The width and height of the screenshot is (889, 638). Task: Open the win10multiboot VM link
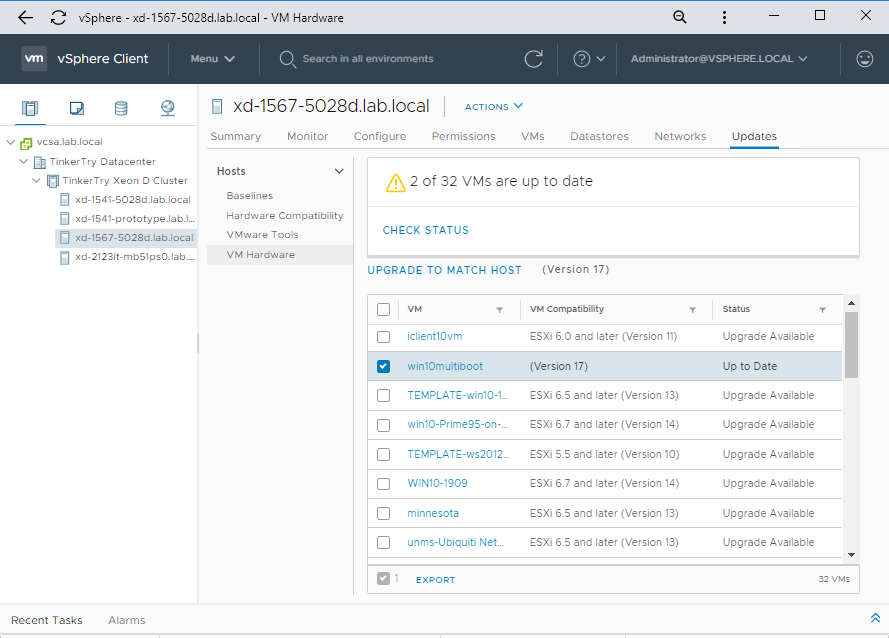pos(445,366)
